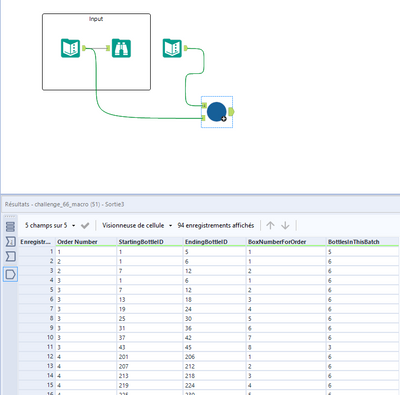Select highlighted output anchor icon in Results sidebar

[10, 274]
